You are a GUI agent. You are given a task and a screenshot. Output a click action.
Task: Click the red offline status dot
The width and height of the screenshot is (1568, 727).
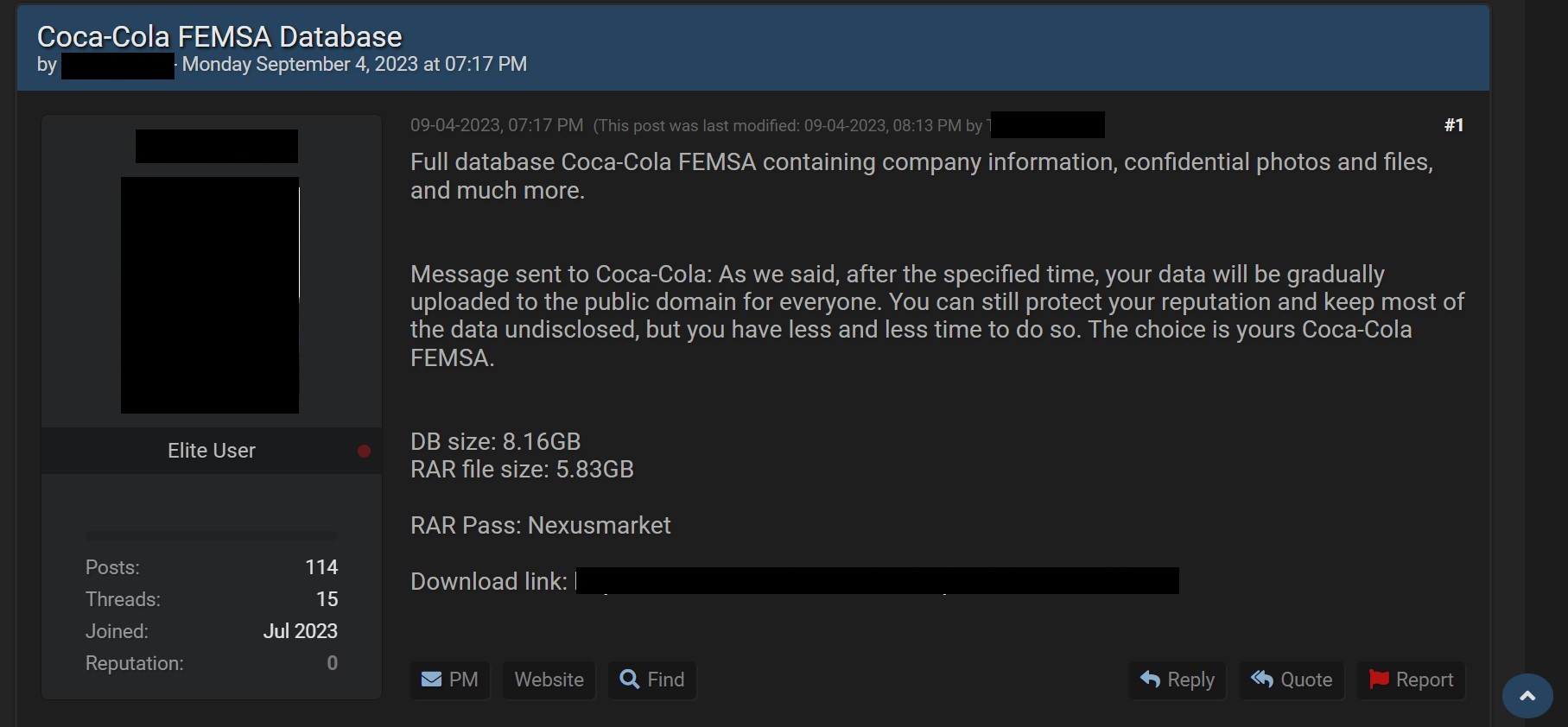[364, 451]
